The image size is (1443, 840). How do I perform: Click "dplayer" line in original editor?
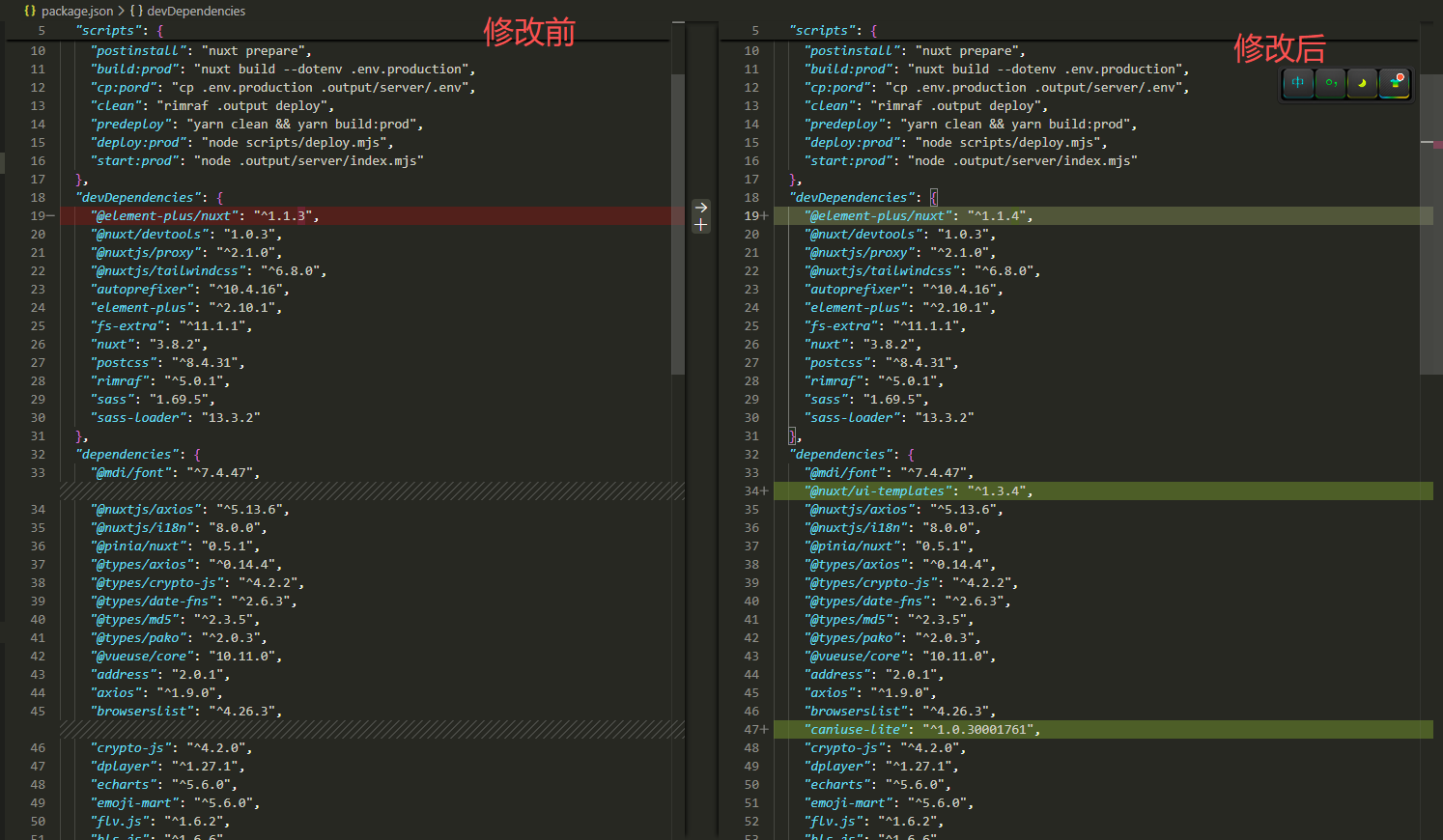coord(168,767)
